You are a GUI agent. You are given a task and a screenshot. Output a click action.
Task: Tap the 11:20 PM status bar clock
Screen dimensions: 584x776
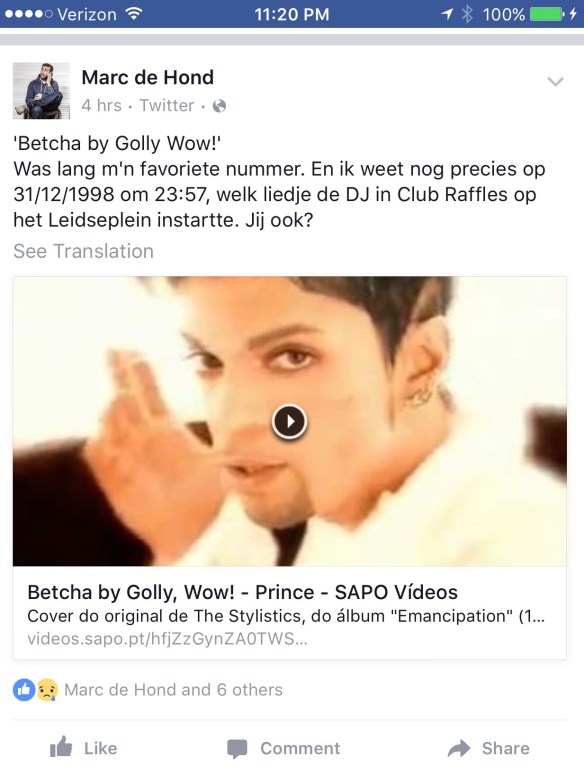pyautogui.click(x=292, y=14)
